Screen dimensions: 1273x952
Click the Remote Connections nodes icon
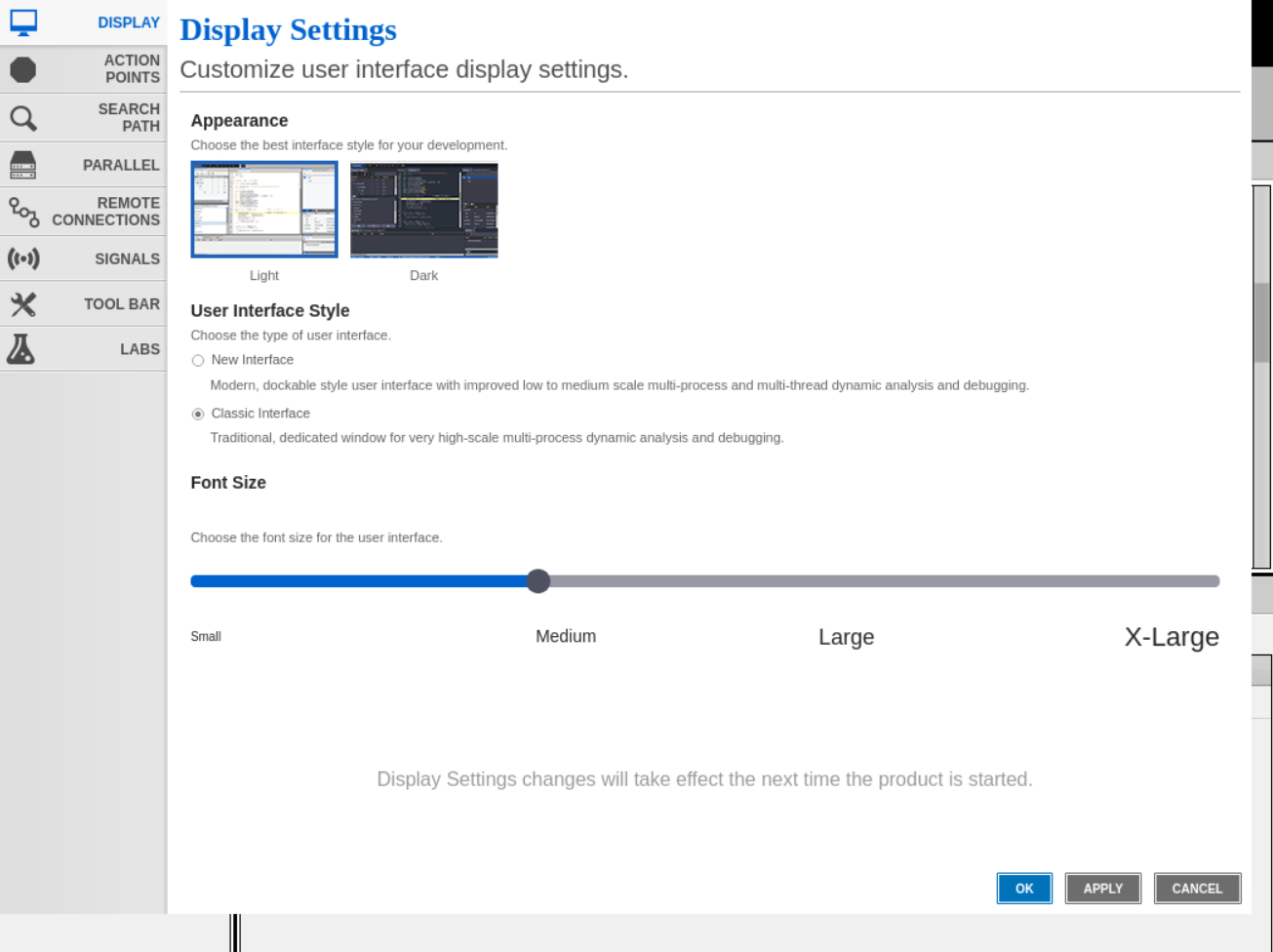(x=23, y=212)
